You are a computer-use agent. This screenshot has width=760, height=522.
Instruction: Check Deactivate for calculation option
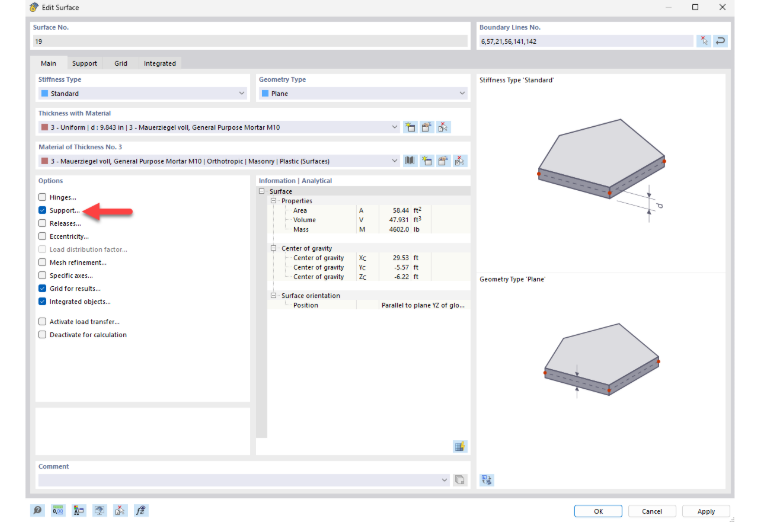pyautogui.click(x=42, y=334)
